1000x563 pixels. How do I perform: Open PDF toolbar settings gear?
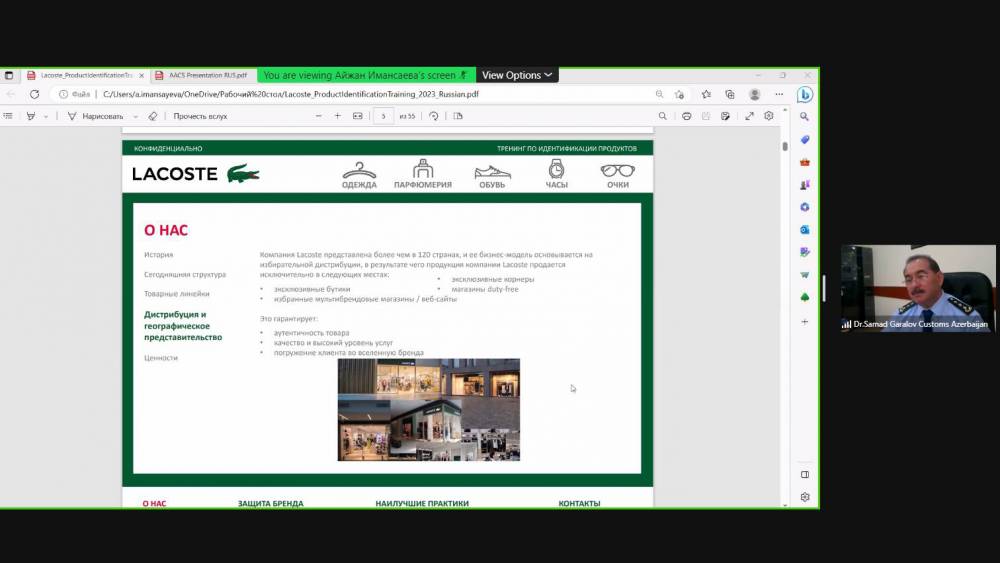pos(768,116)
